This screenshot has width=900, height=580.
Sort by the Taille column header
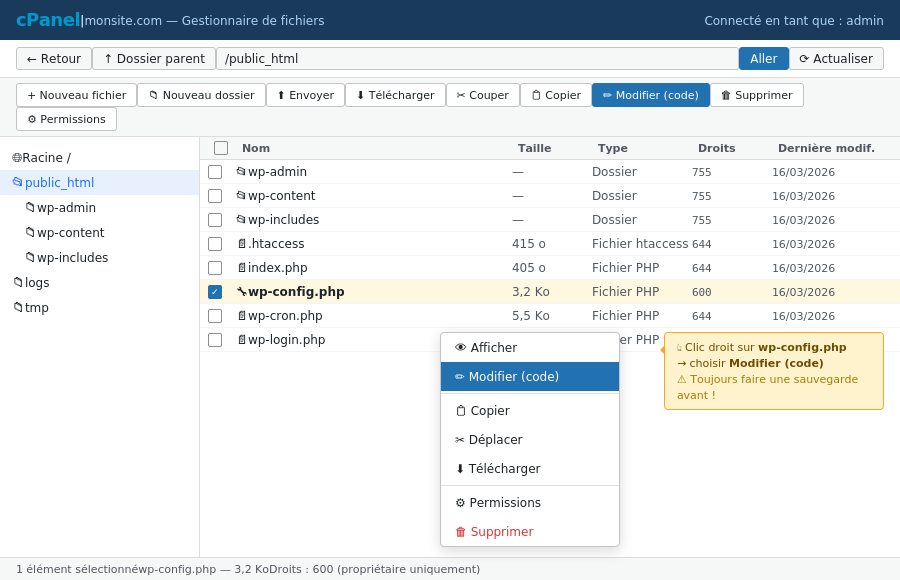click(534, 148)
